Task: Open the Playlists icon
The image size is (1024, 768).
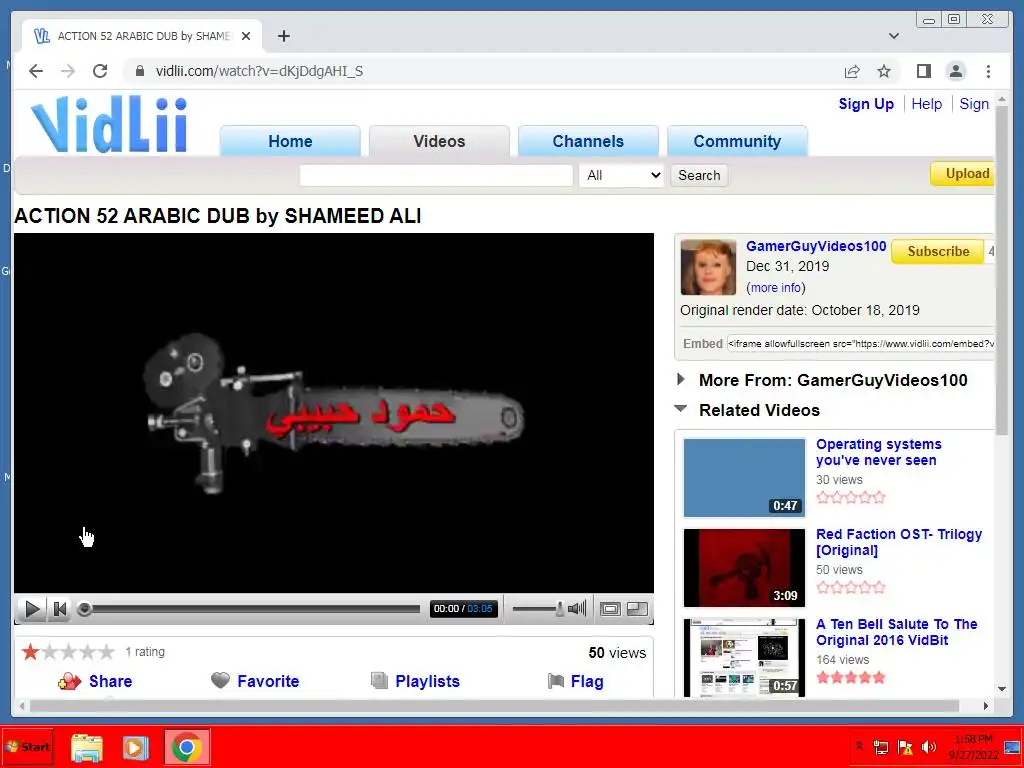Action: 379,680
